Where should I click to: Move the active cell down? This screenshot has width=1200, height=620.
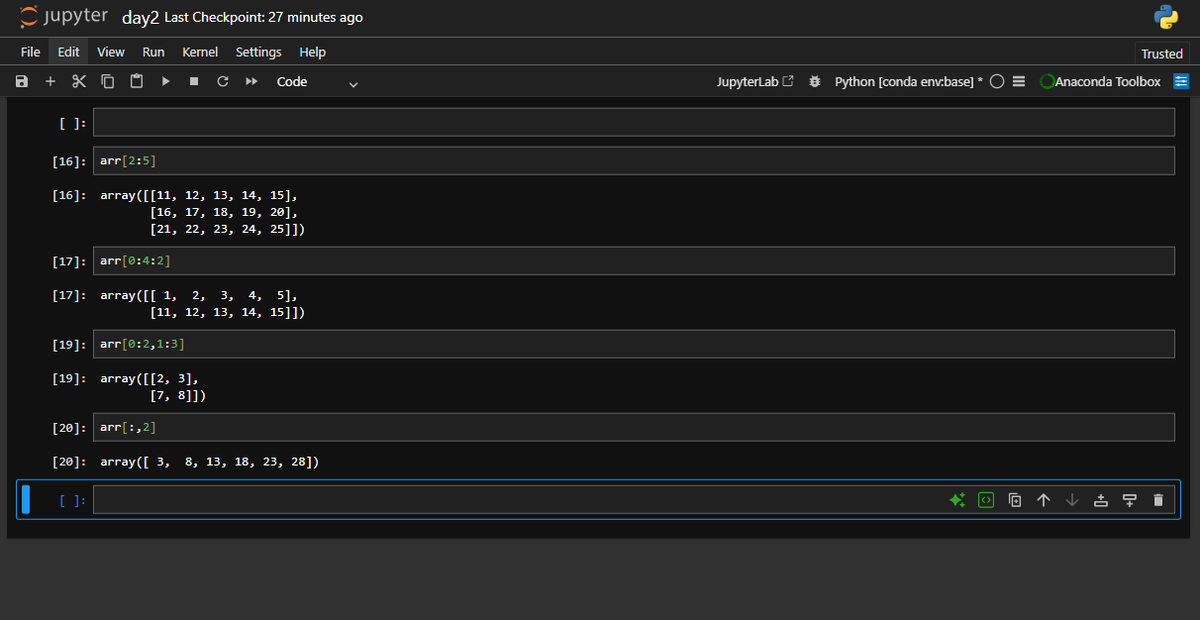click(1072, 500)
